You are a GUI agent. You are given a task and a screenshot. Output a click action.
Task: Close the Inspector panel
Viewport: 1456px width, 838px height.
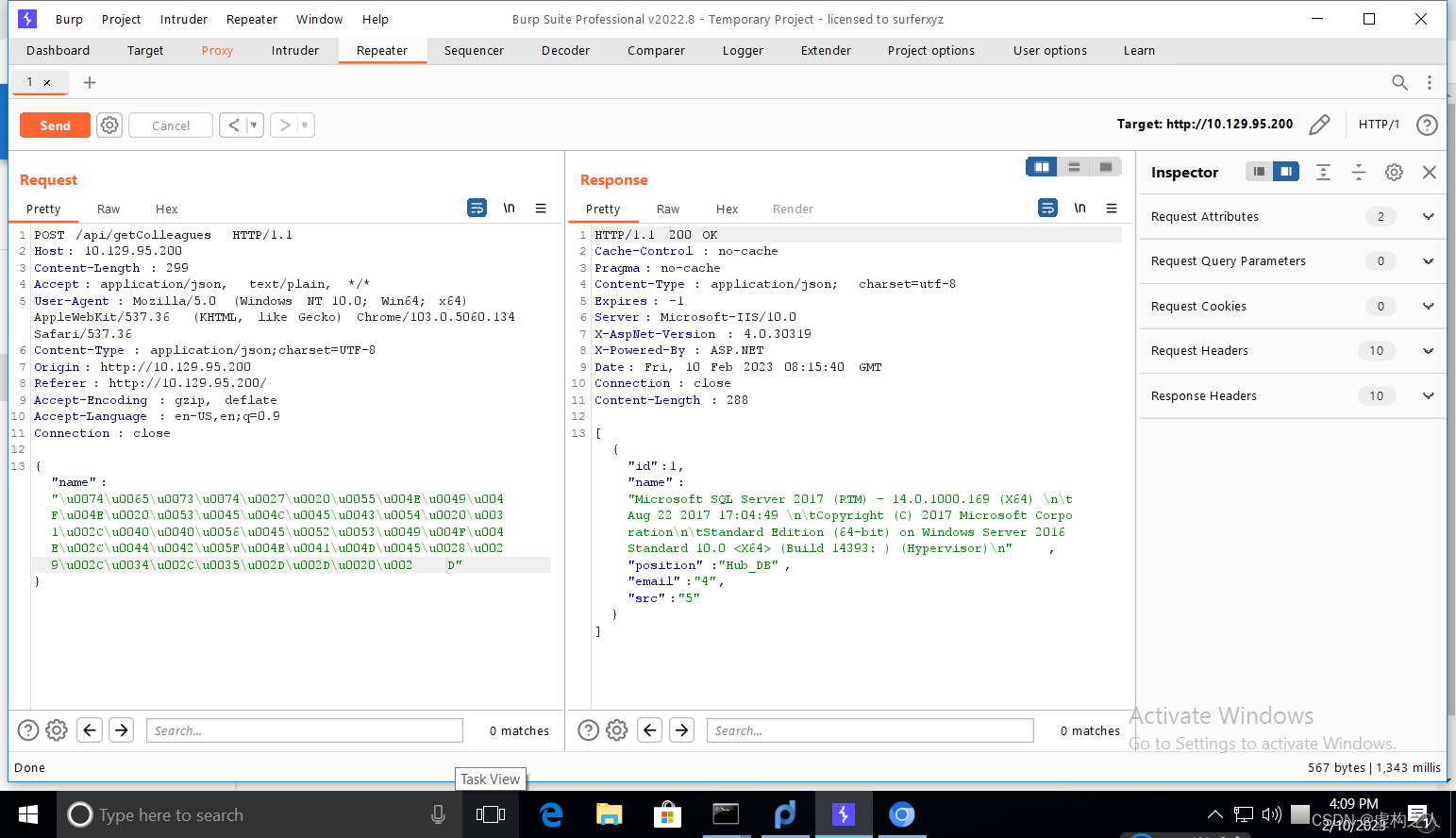1430,172
